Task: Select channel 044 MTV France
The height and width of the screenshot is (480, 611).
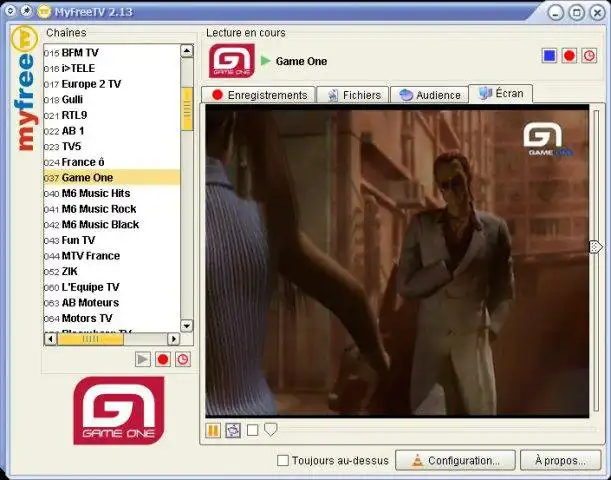Action: click(111, 256)
